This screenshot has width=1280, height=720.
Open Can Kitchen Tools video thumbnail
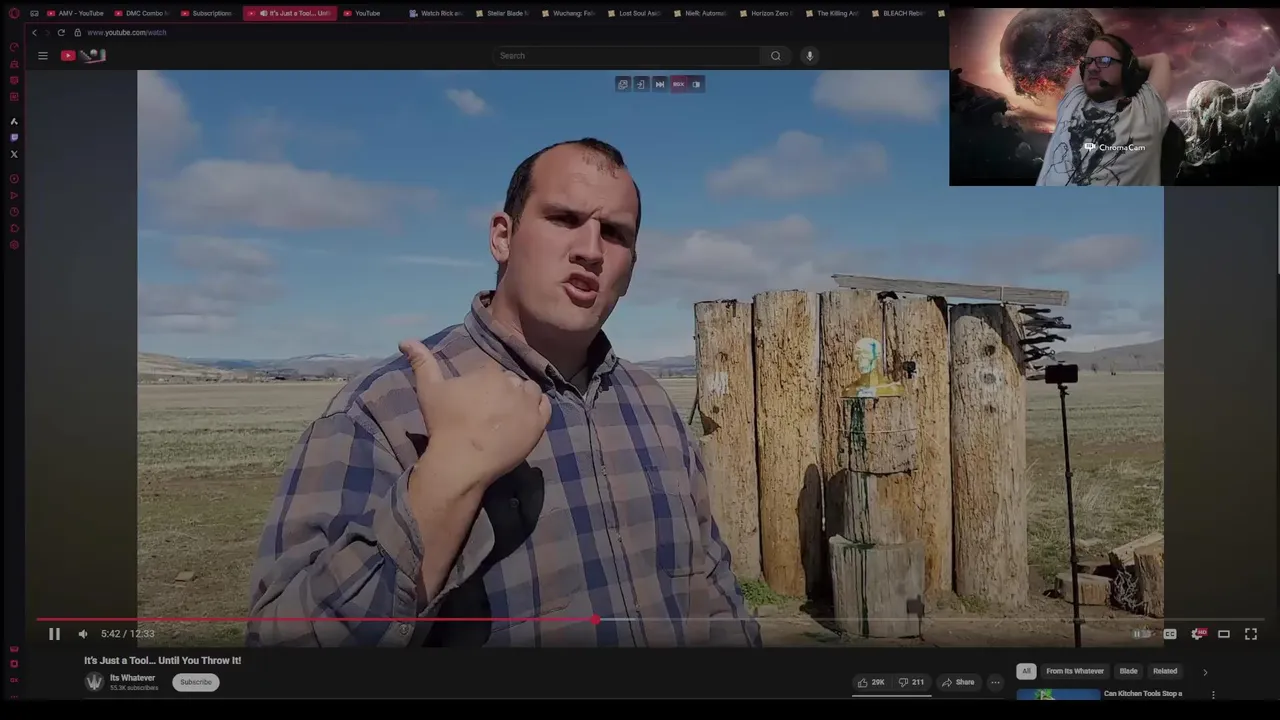coord(1058,695)
